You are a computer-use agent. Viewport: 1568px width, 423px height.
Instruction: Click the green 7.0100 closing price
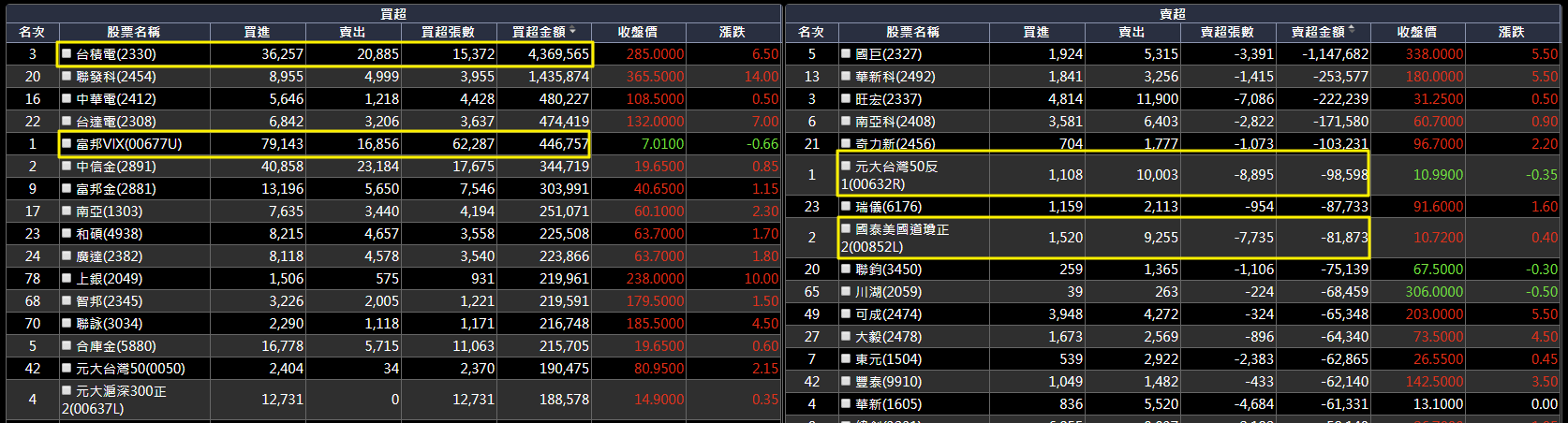[662, 144]
